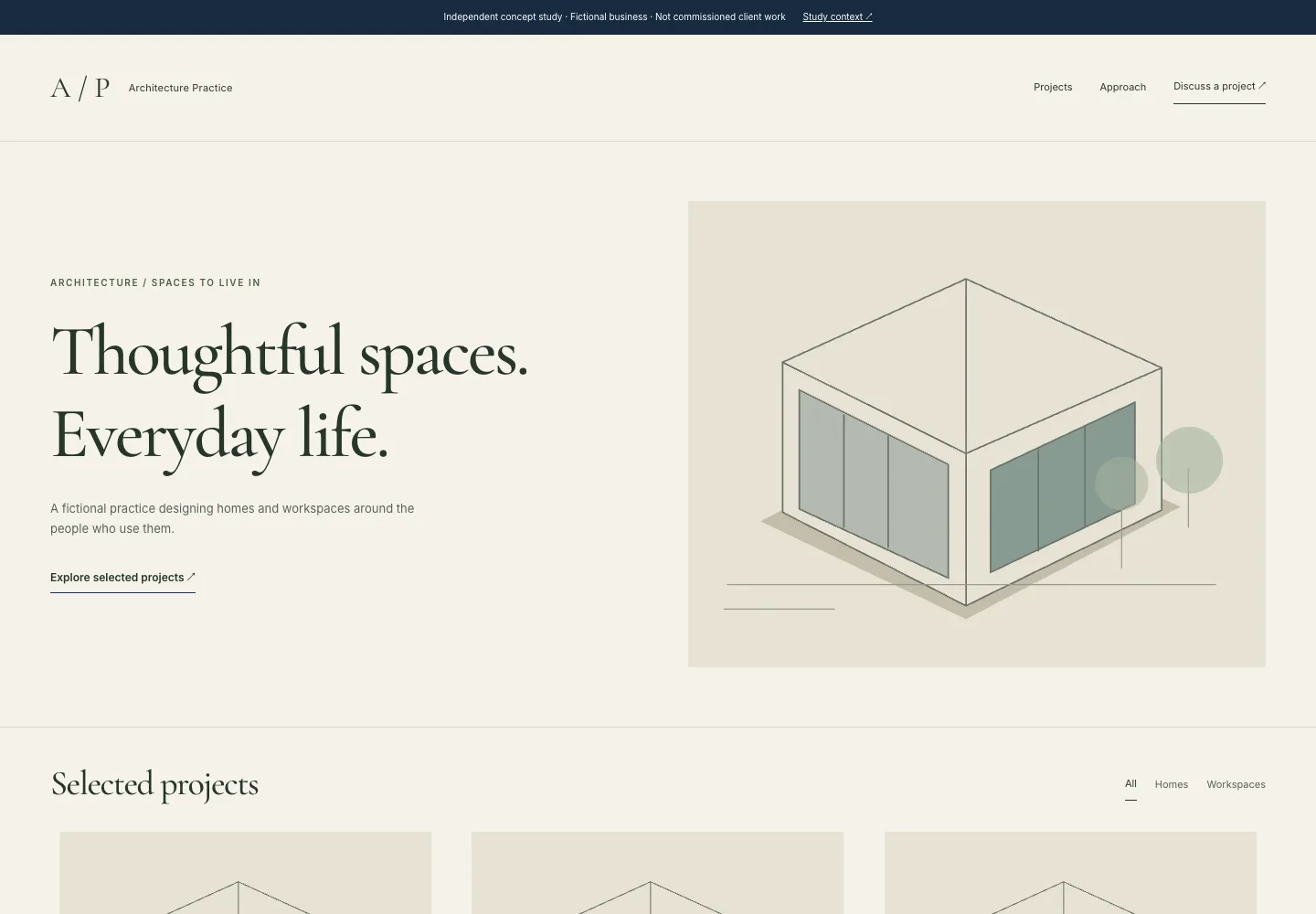The image size is (1316, 914).
Task: Click the A / P logo
Action: (x=80, y=88)
